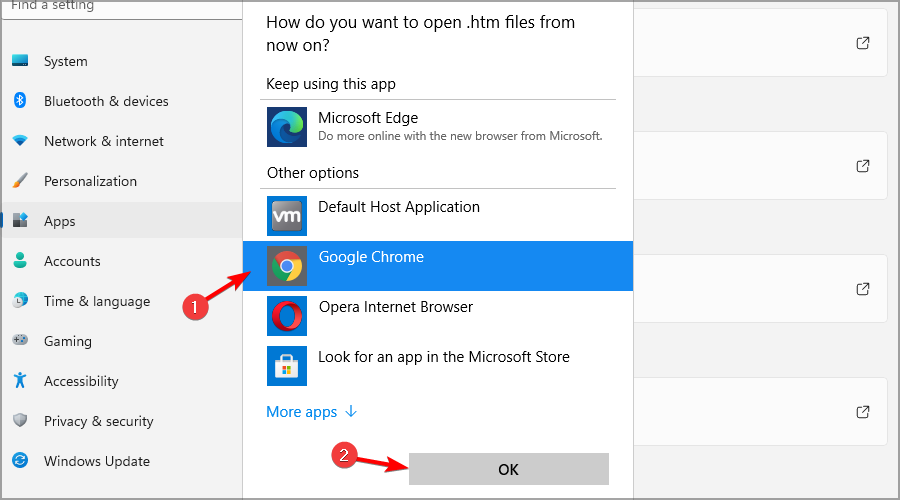This screenshot has height=500, width=900.
Task: Click the Accessibility figure icon
Action: click(20, 380)
